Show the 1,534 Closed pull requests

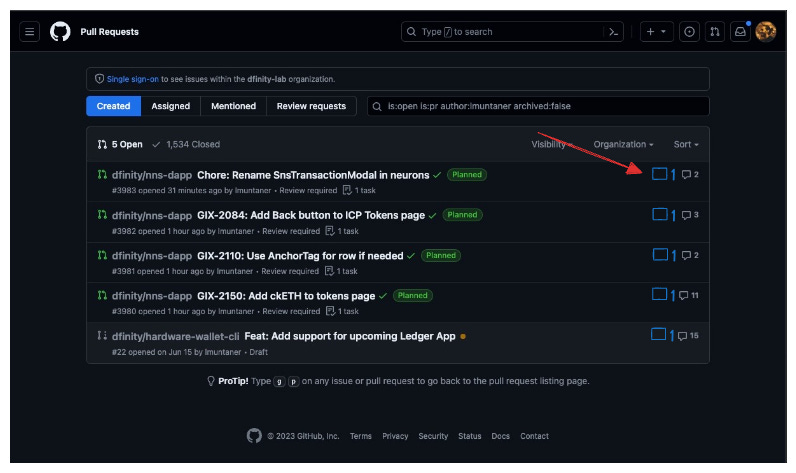186,144
